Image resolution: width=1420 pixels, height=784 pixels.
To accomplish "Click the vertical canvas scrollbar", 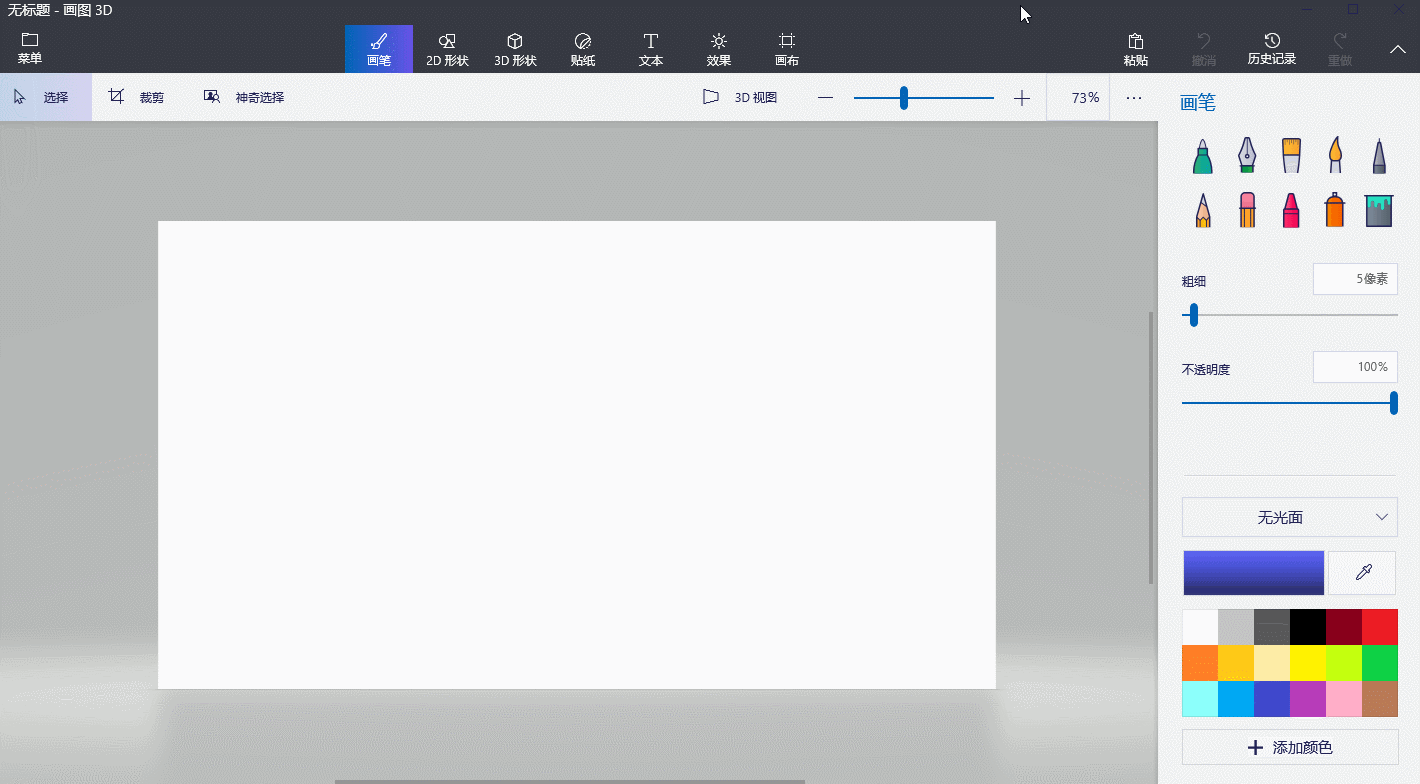I will coord(1152,447).
